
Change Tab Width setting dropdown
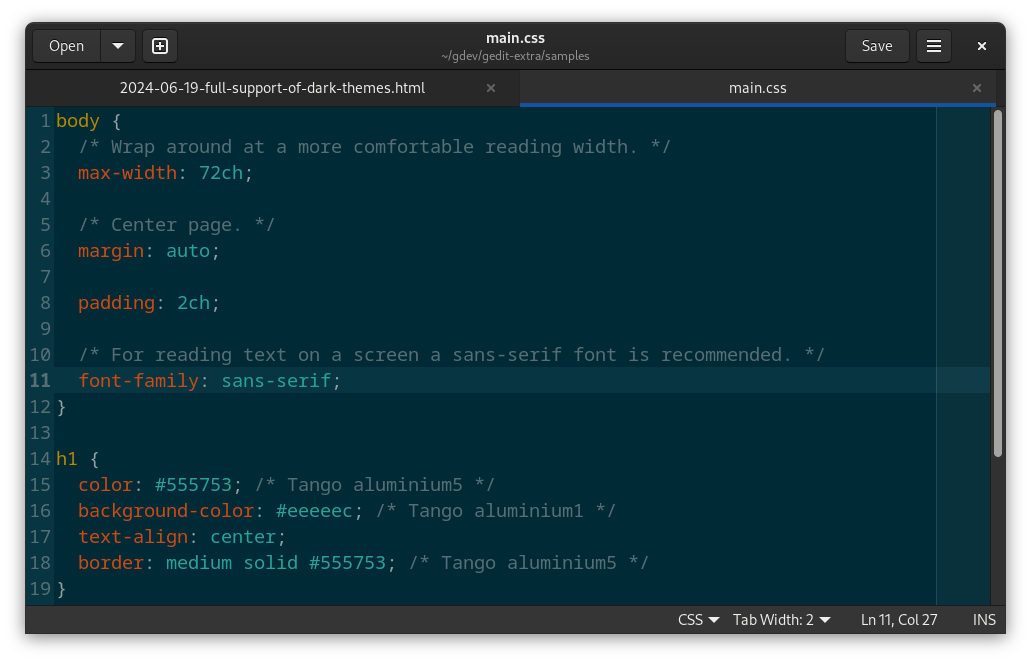click(x=782, y=620)
